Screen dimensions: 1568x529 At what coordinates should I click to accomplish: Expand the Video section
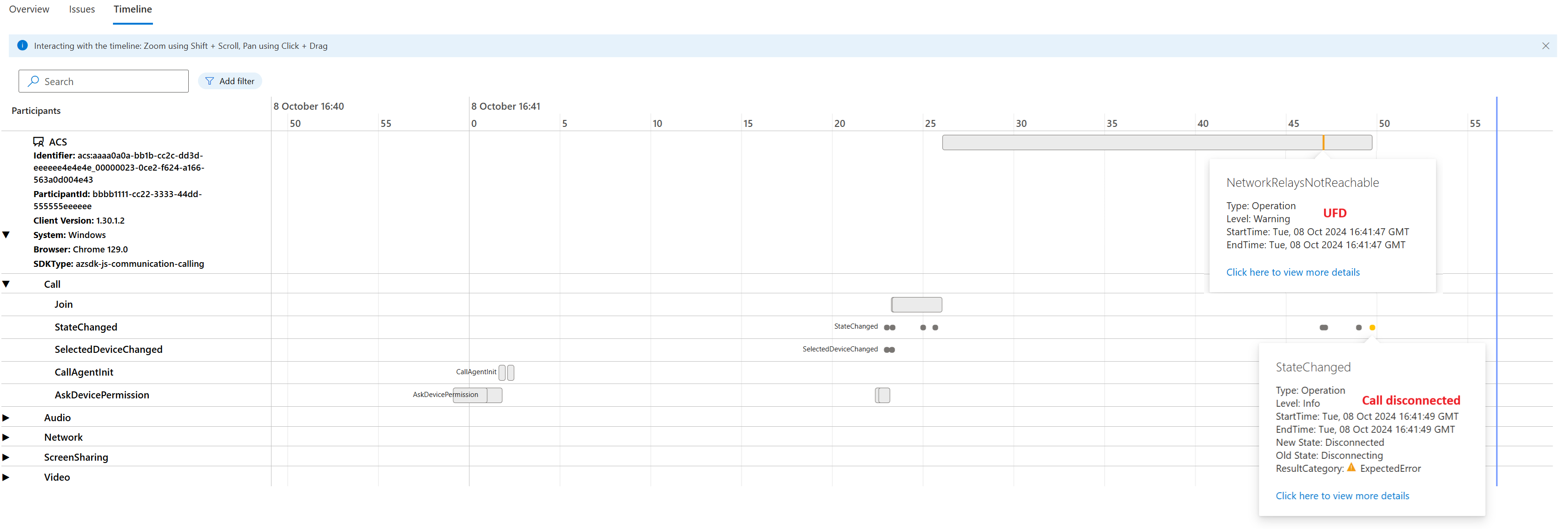(6, 477)
